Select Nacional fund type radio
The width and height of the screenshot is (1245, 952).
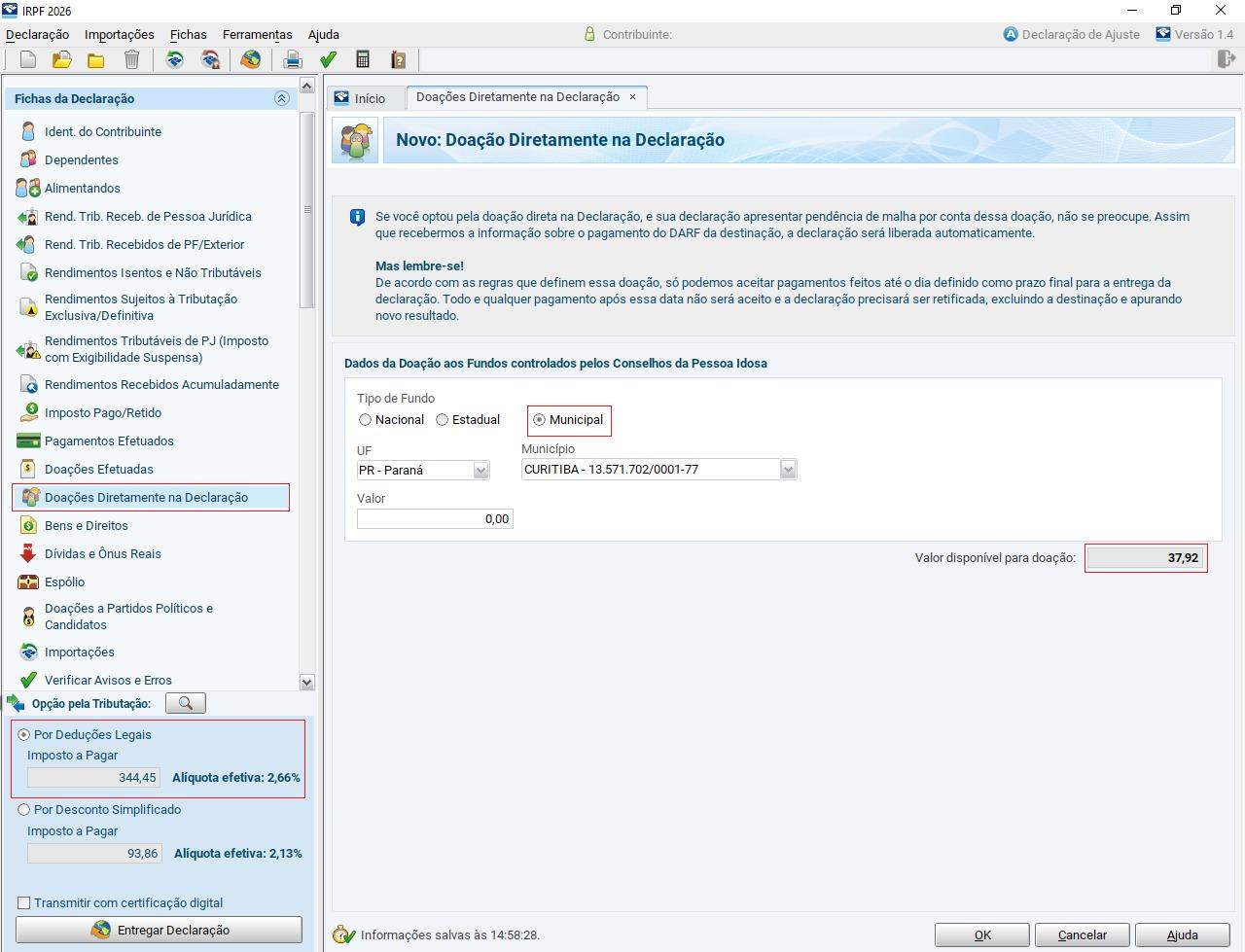point(366,420)
